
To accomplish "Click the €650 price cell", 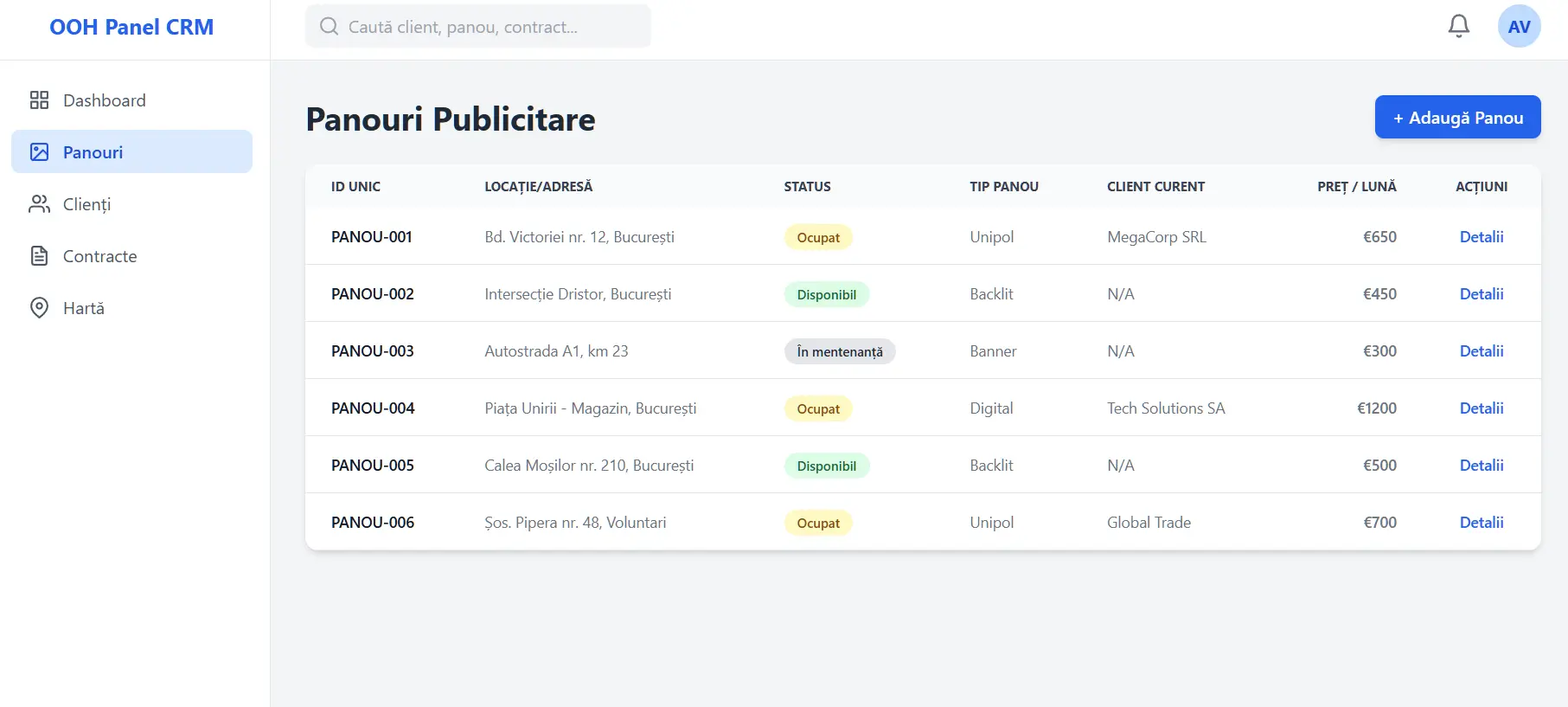I will pos(1379,236).
